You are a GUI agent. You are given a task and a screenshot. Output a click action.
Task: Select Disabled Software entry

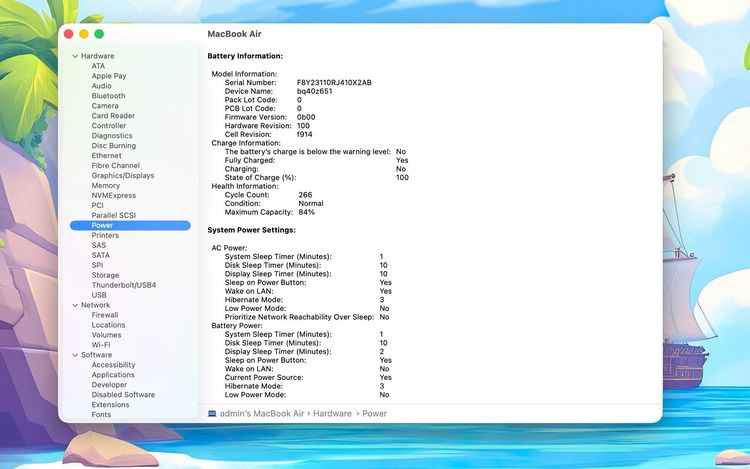[123, 395]
